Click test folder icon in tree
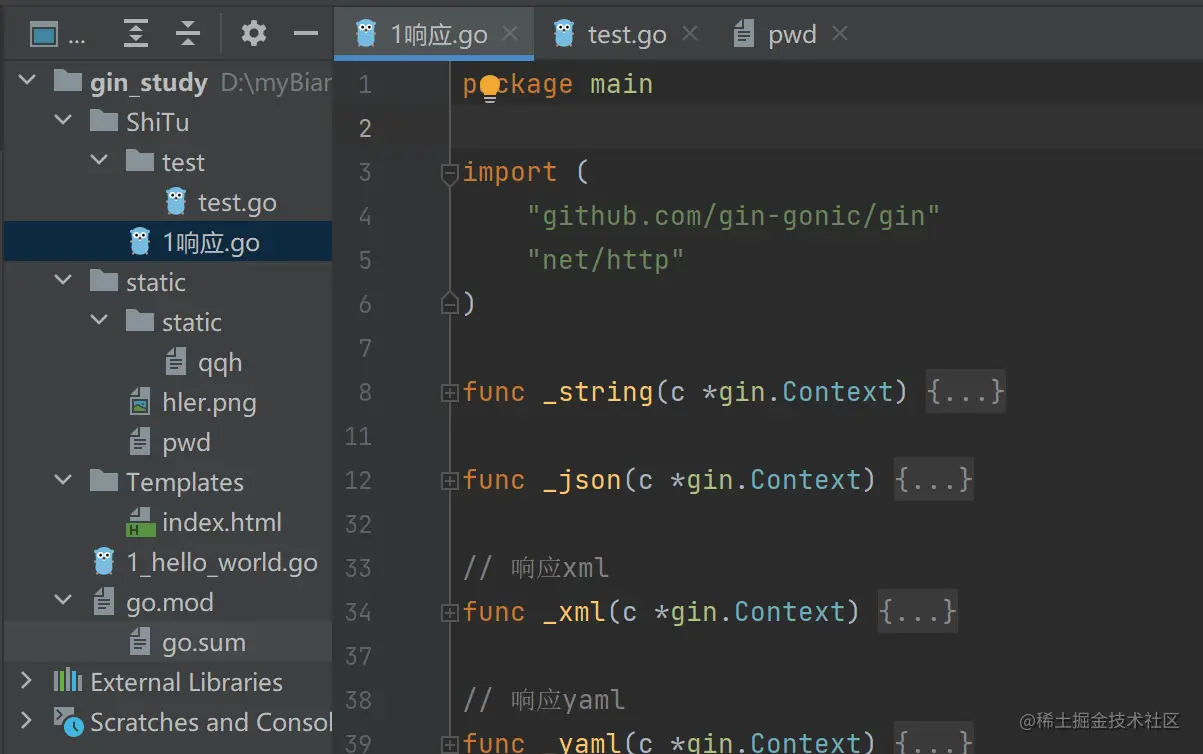This screenshot has width=1203, height=754. point(140,162)
